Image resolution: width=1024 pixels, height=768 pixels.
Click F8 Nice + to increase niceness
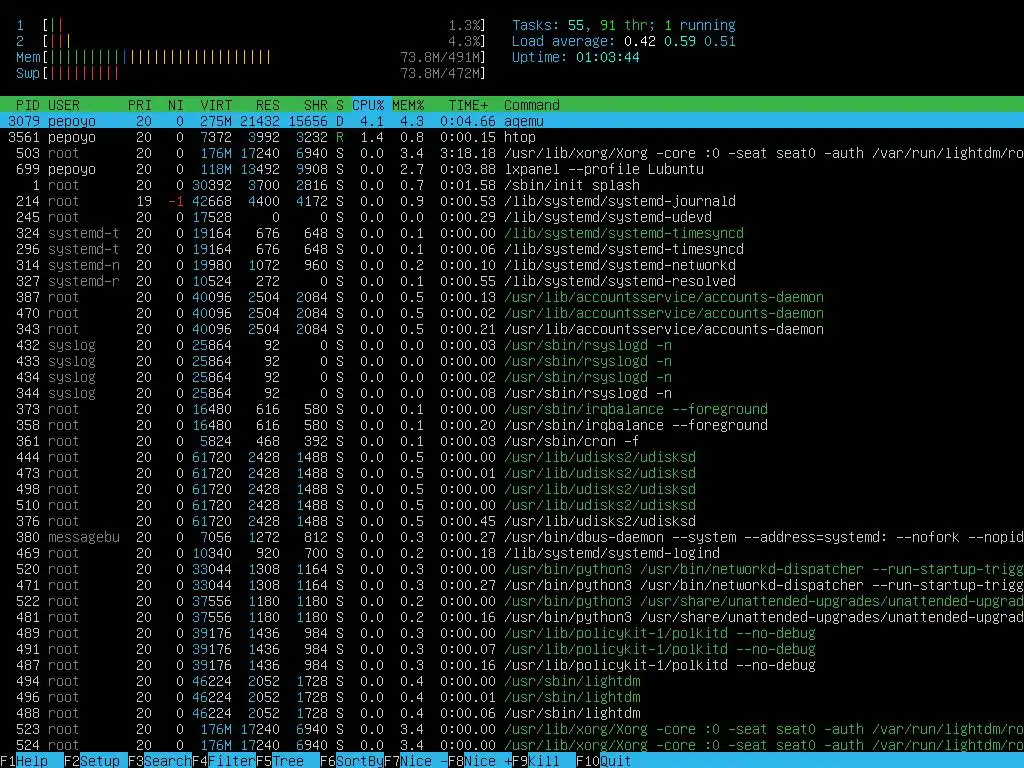(x=480, y=761)
